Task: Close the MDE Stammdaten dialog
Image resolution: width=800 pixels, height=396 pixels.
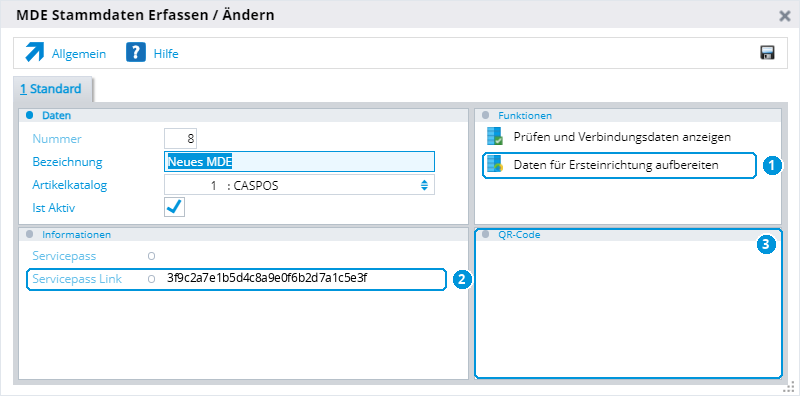Action: click(x=785, y=16)
